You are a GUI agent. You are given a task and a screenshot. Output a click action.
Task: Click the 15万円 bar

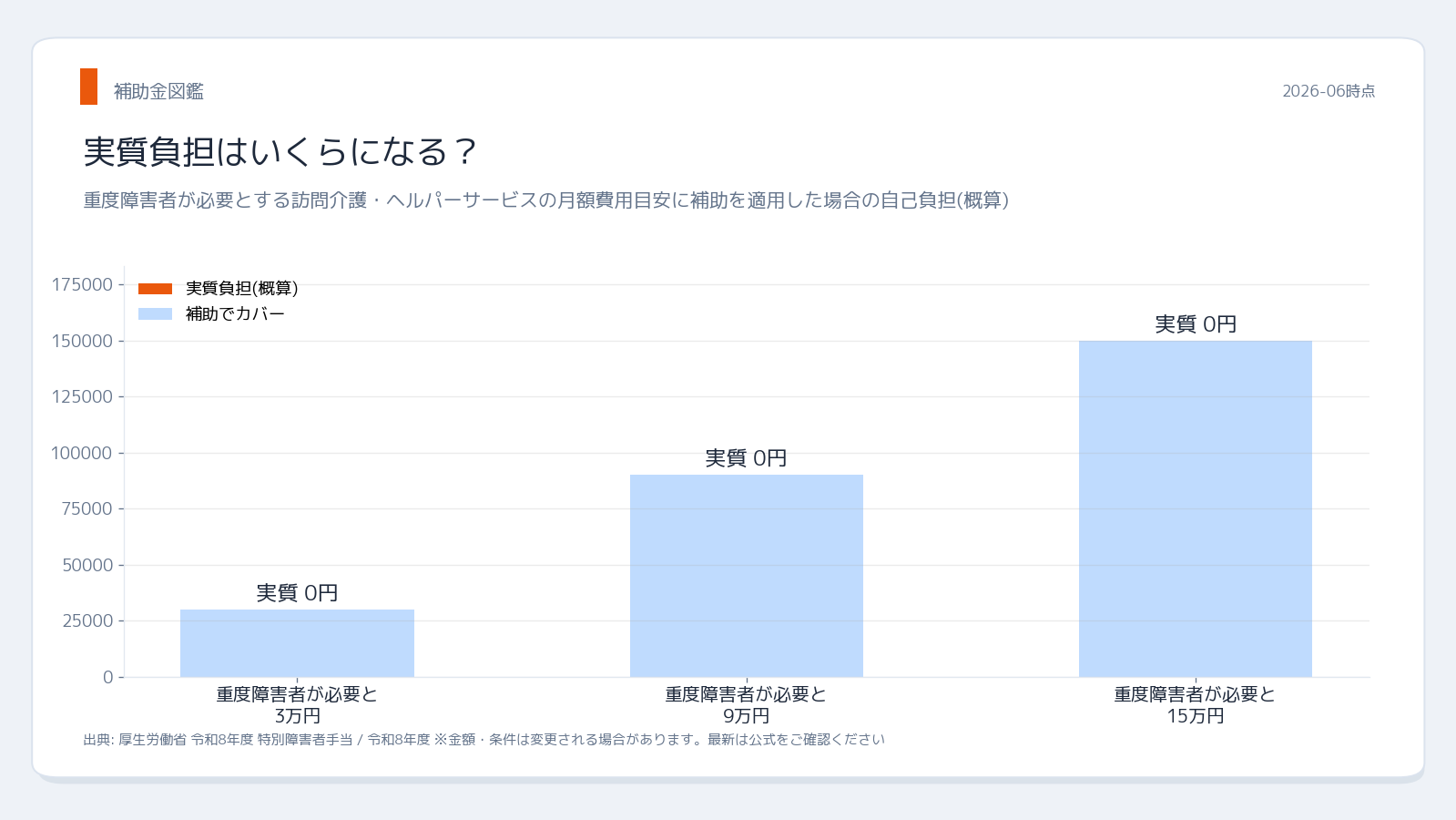click(x=1196, y=508)
